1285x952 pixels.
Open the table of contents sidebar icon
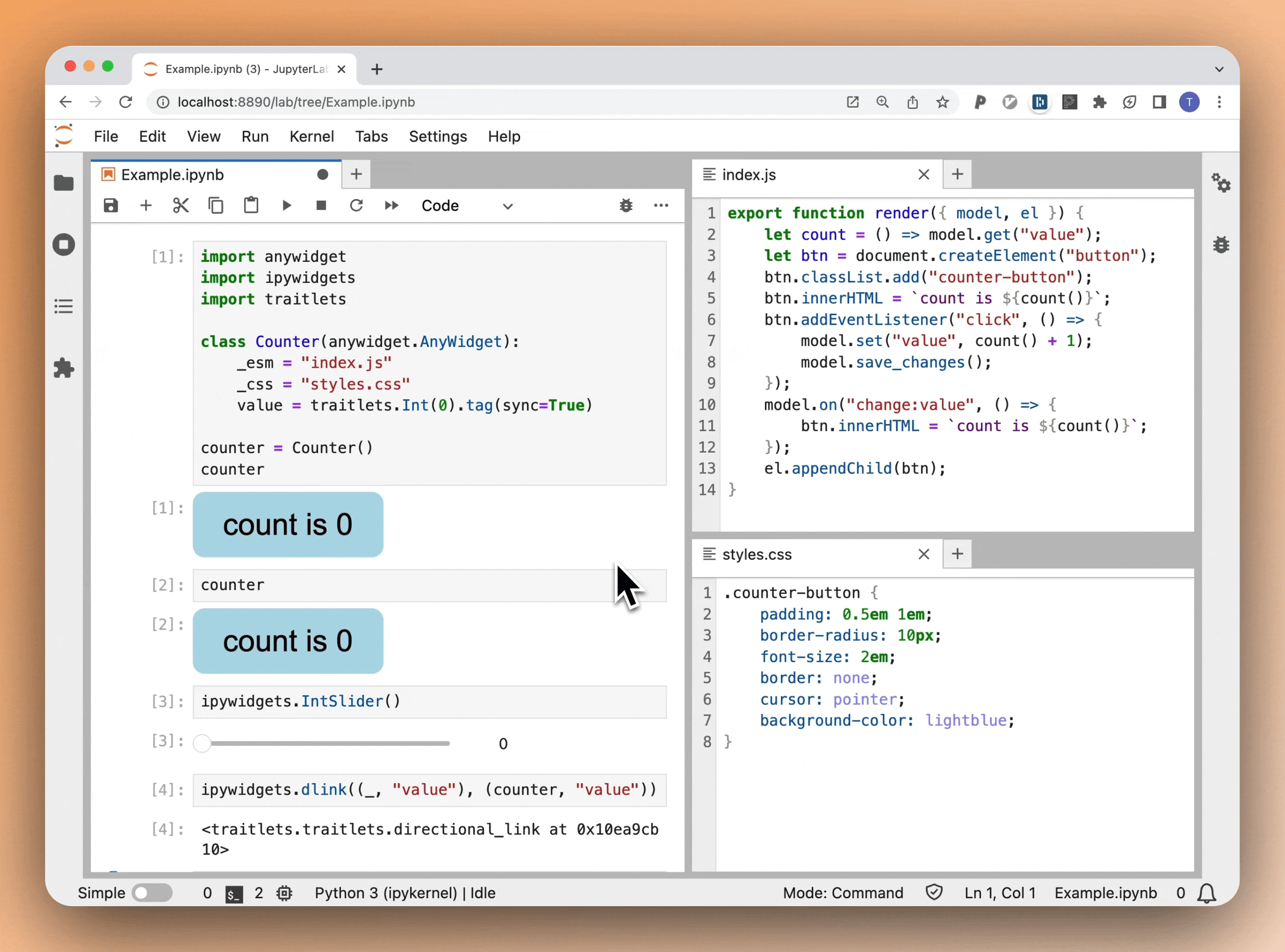tap(64, 307)
